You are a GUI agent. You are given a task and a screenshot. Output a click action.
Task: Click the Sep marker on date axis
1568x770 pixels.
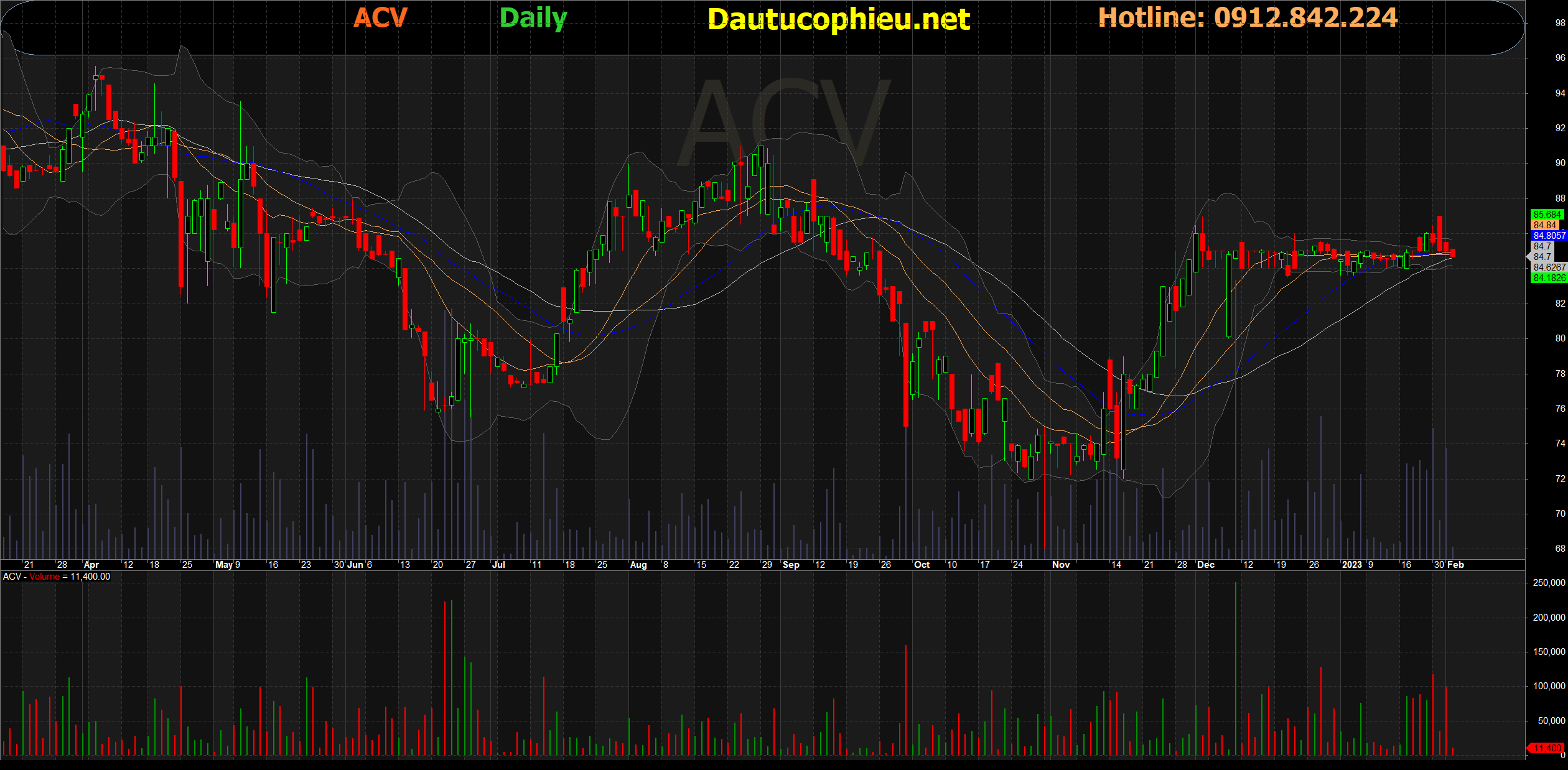click(791, 565)
